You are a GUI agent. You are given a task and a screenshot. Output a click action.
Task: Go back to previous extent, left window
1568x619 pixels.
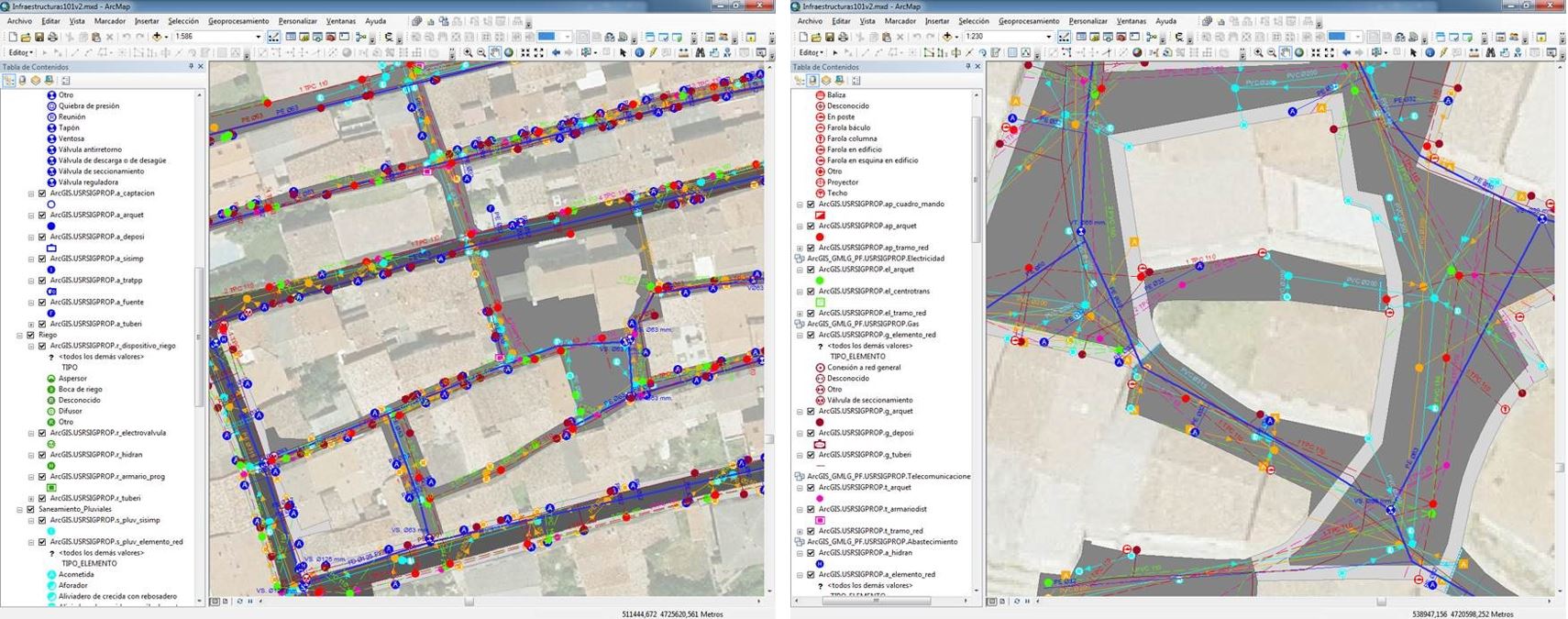point(556,52)
